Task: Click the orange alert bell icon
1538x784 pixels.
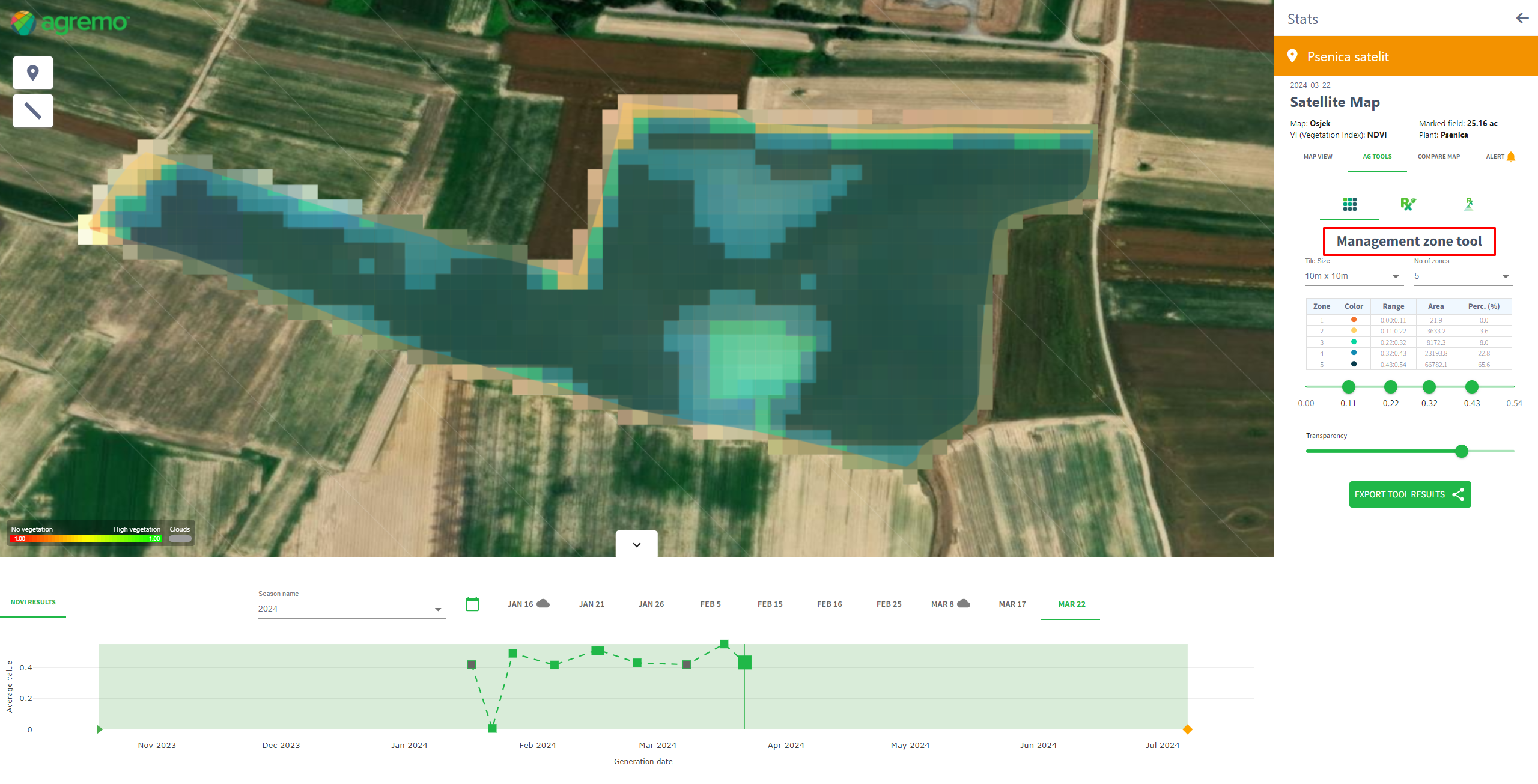Action: pos(1511,157)
